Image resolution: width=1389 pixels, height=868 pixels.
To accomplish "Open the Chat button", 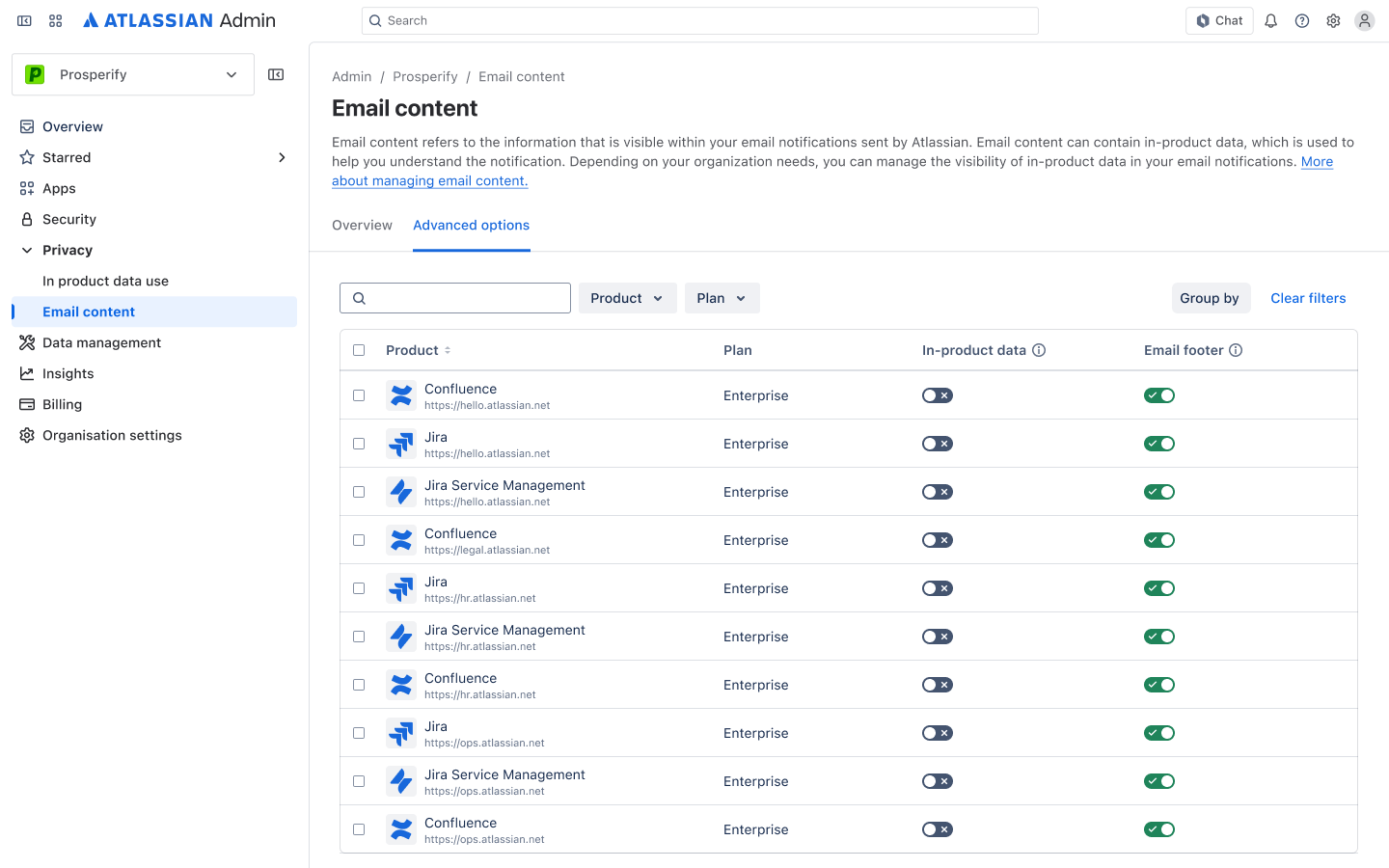I will point(1219,20).
